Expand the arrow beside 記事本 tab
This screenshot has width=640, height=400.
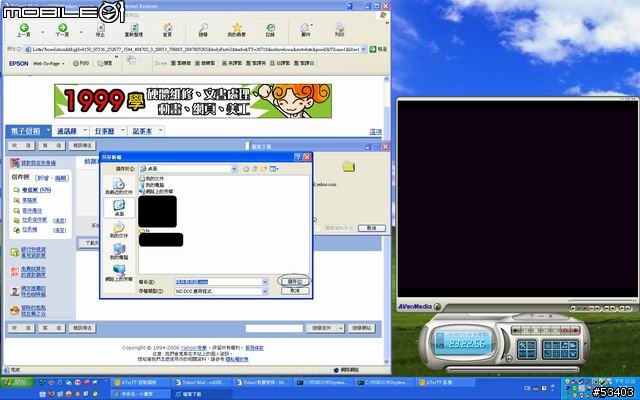coord(160,131)
